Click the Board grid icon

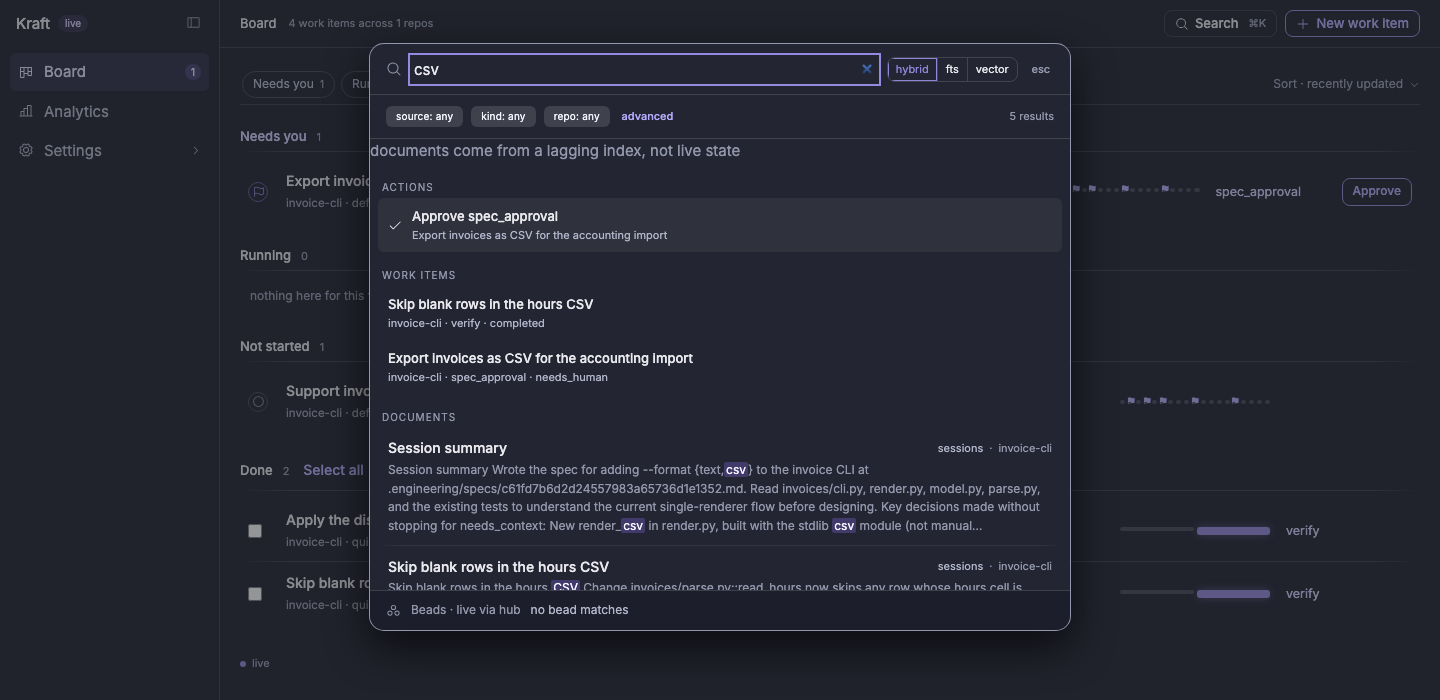tap(26, 72)
